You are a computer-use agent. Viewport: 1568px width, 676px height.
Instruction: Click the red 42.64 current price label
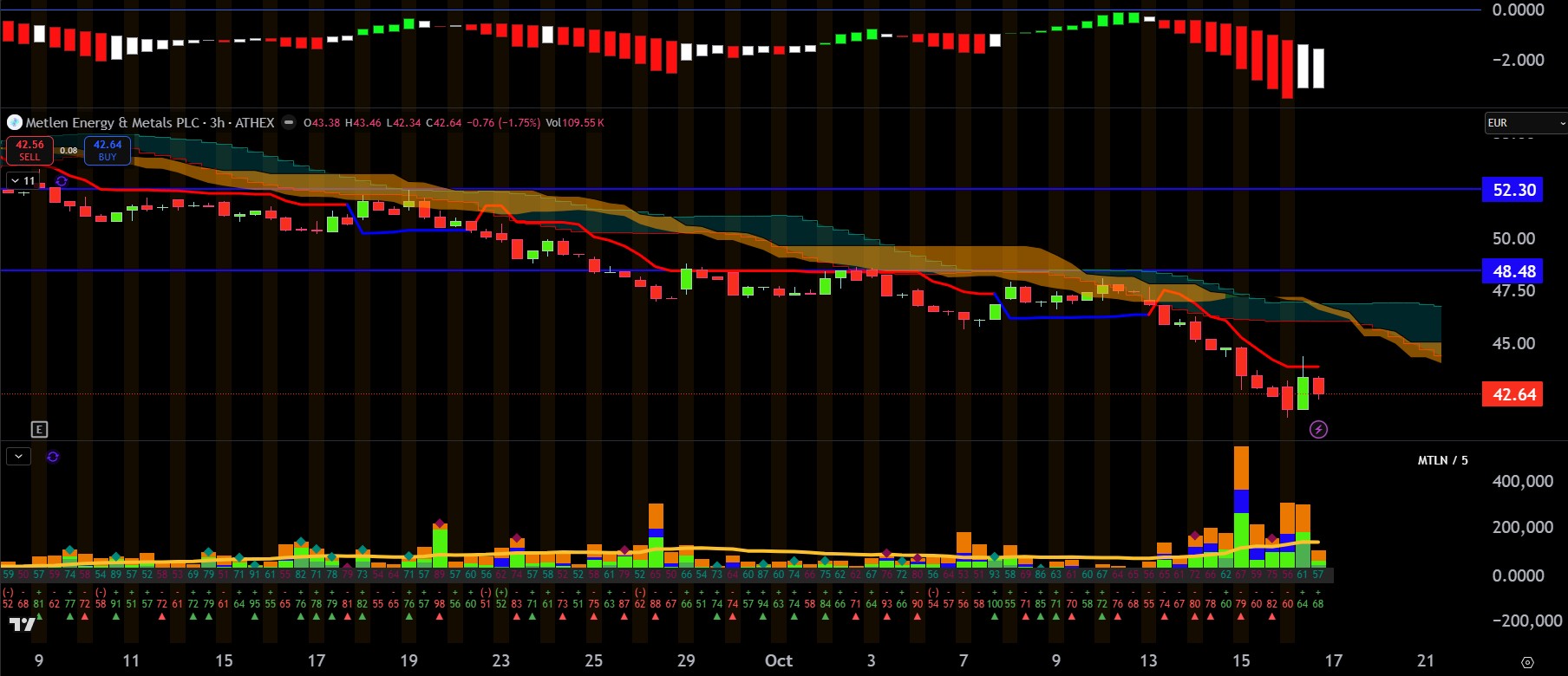pyautogui.click(x=1513, y=394)
